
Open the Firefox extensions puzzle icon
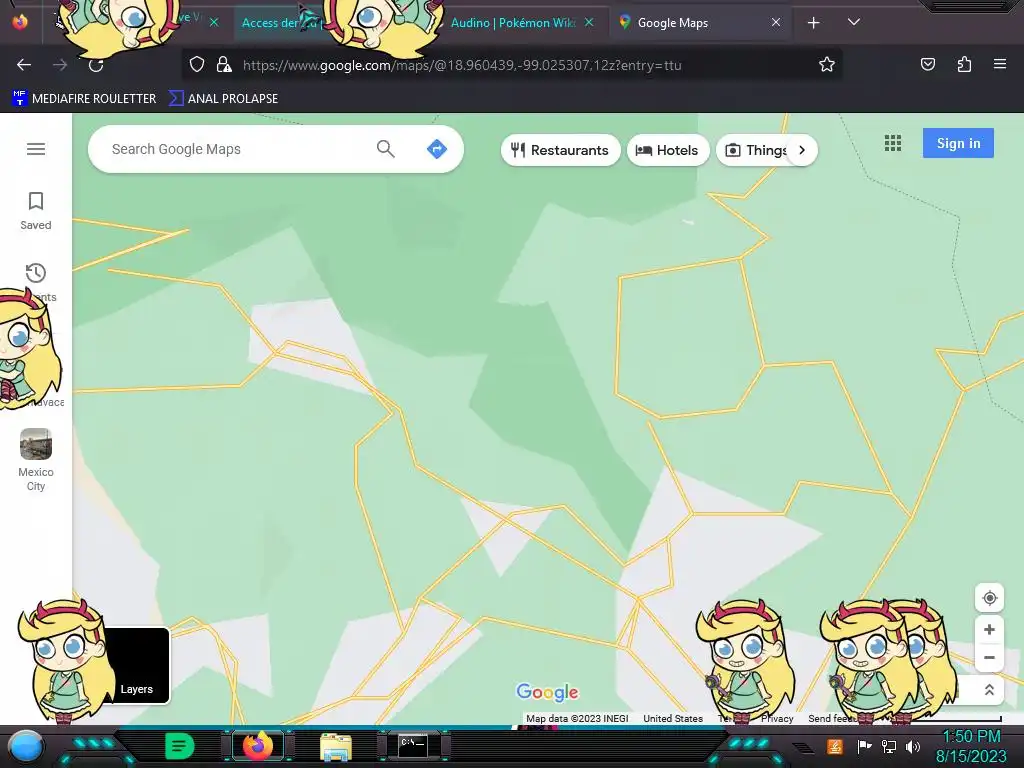click(964, 64)
